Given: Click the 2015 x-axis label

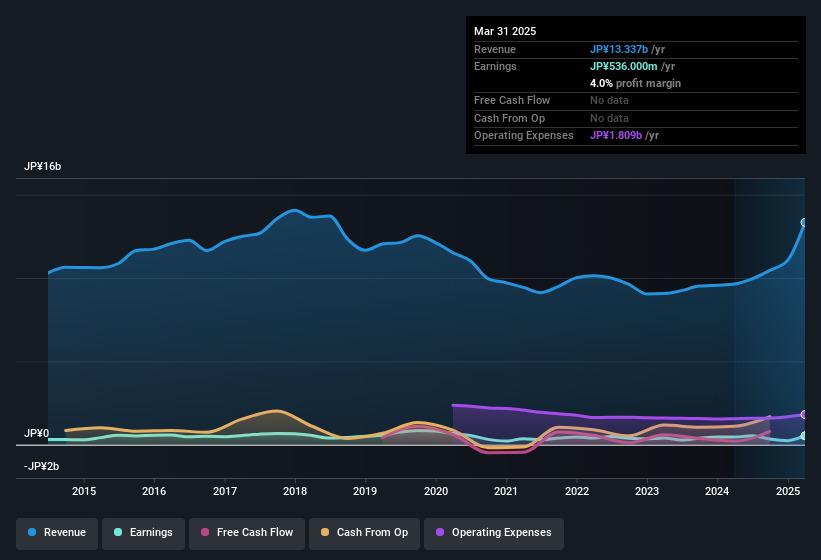Looking at the screenshot, I should coord(84,491).
